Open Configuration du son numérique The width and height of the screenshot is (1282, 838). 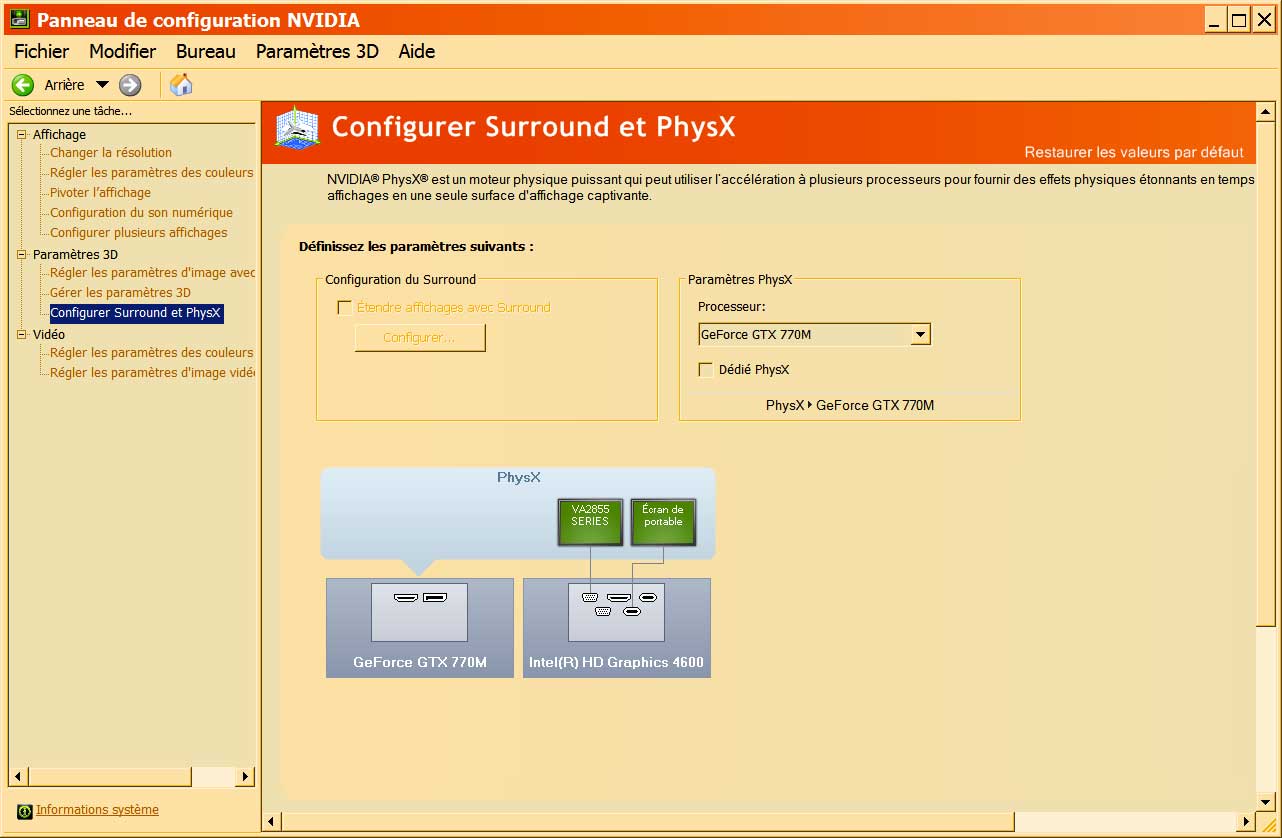(142, 213)
